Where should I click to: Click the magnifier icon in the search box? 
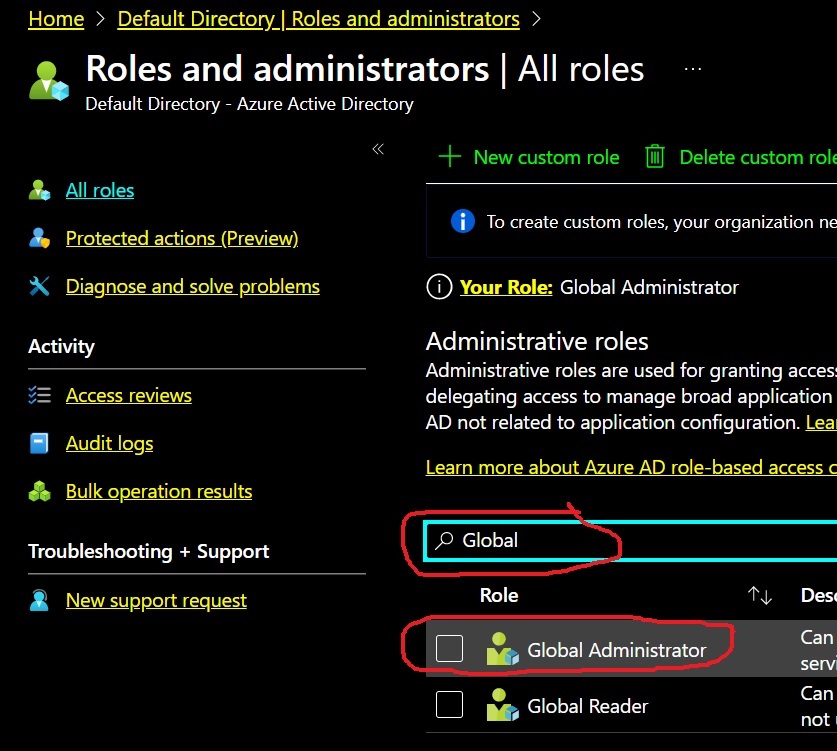tap(444, 540)
